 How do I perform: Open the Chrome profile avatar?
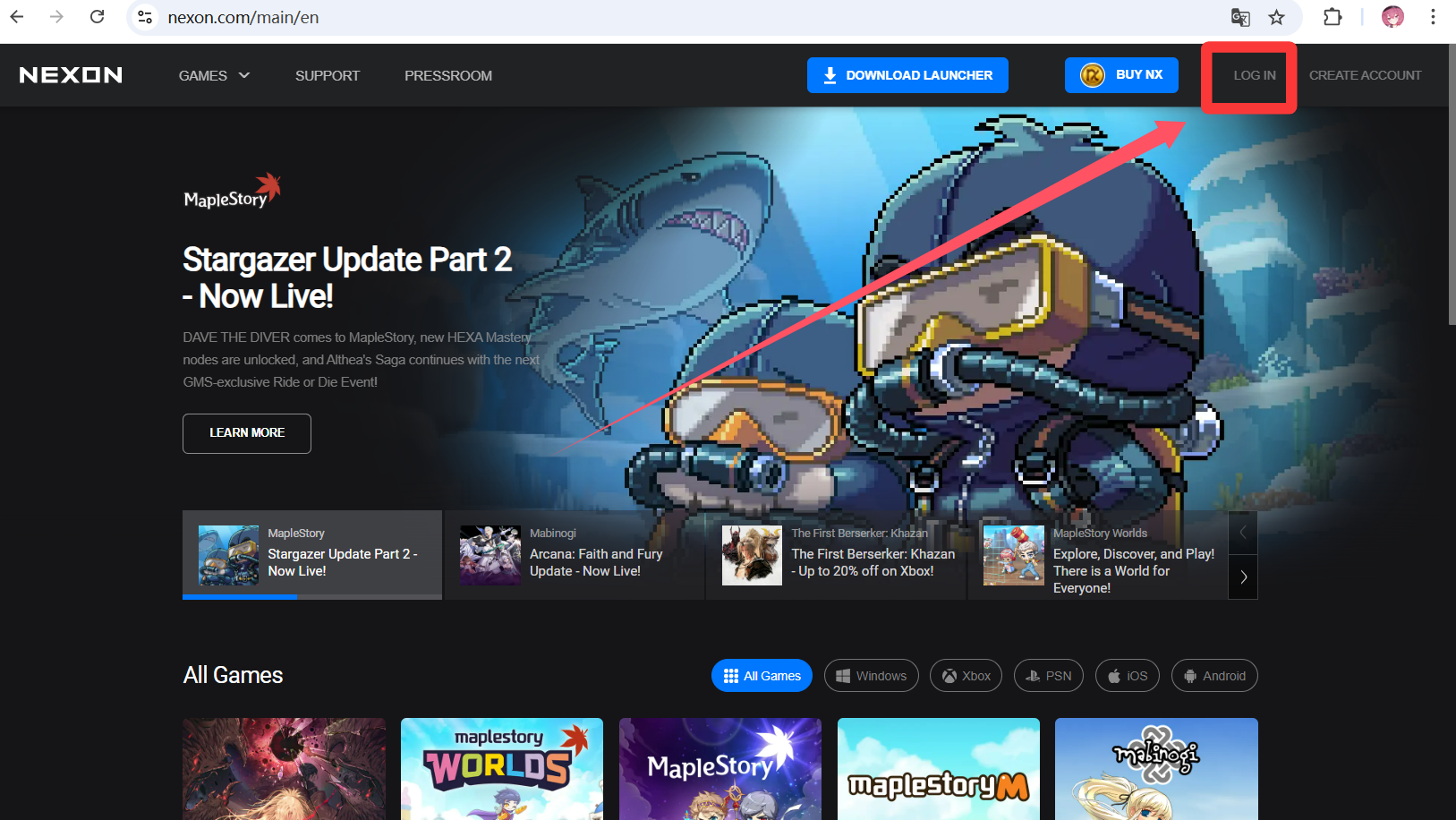1392,17
